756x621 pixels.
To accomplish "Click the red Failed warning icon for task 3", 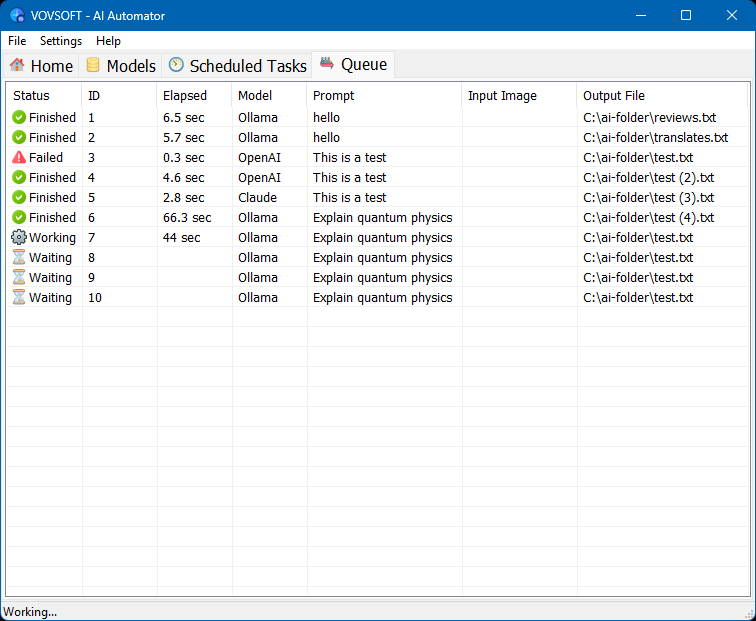I will (x=19, y=157).
